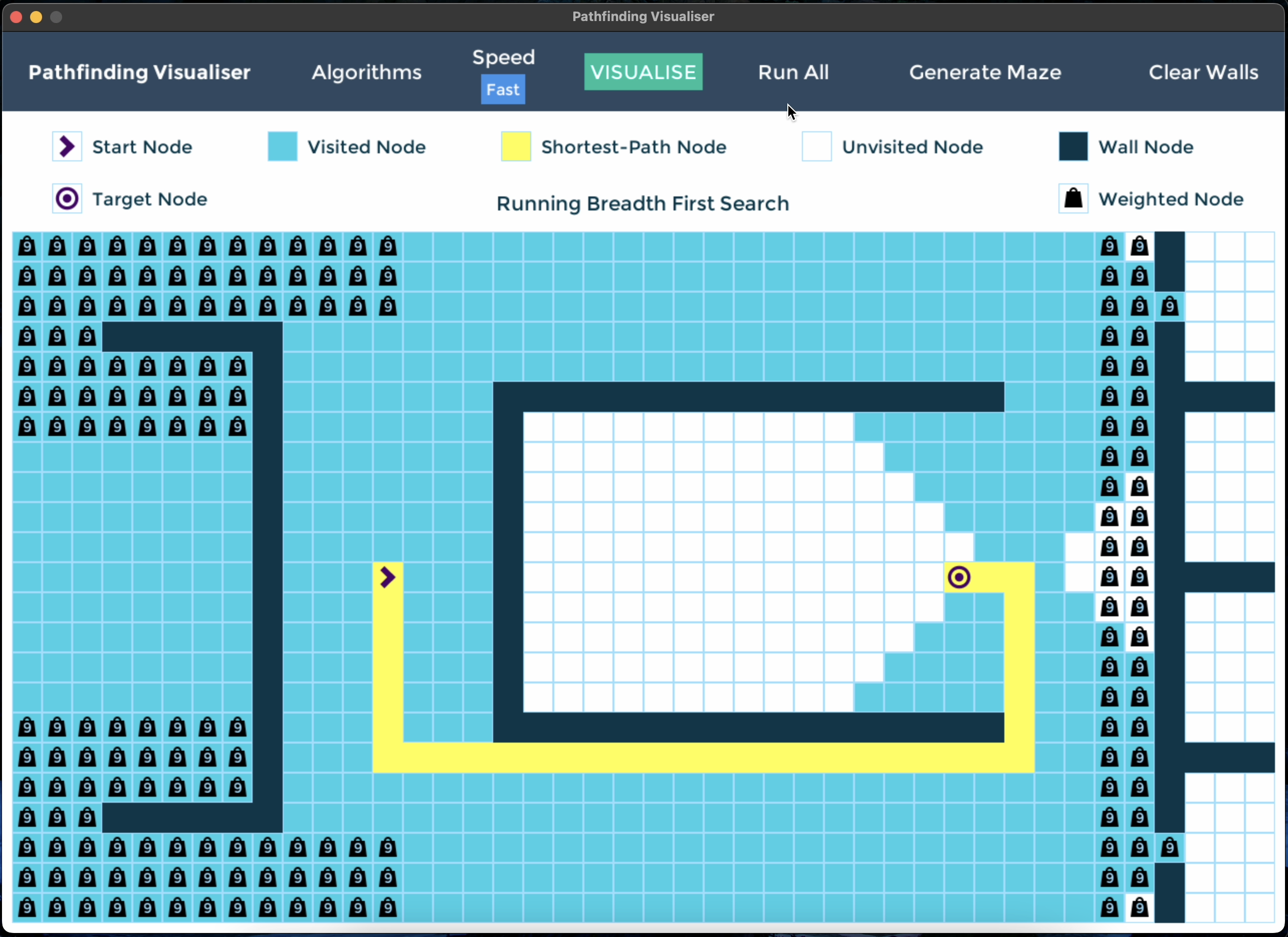Click the Visited Node legend swatch

point(282,146)
